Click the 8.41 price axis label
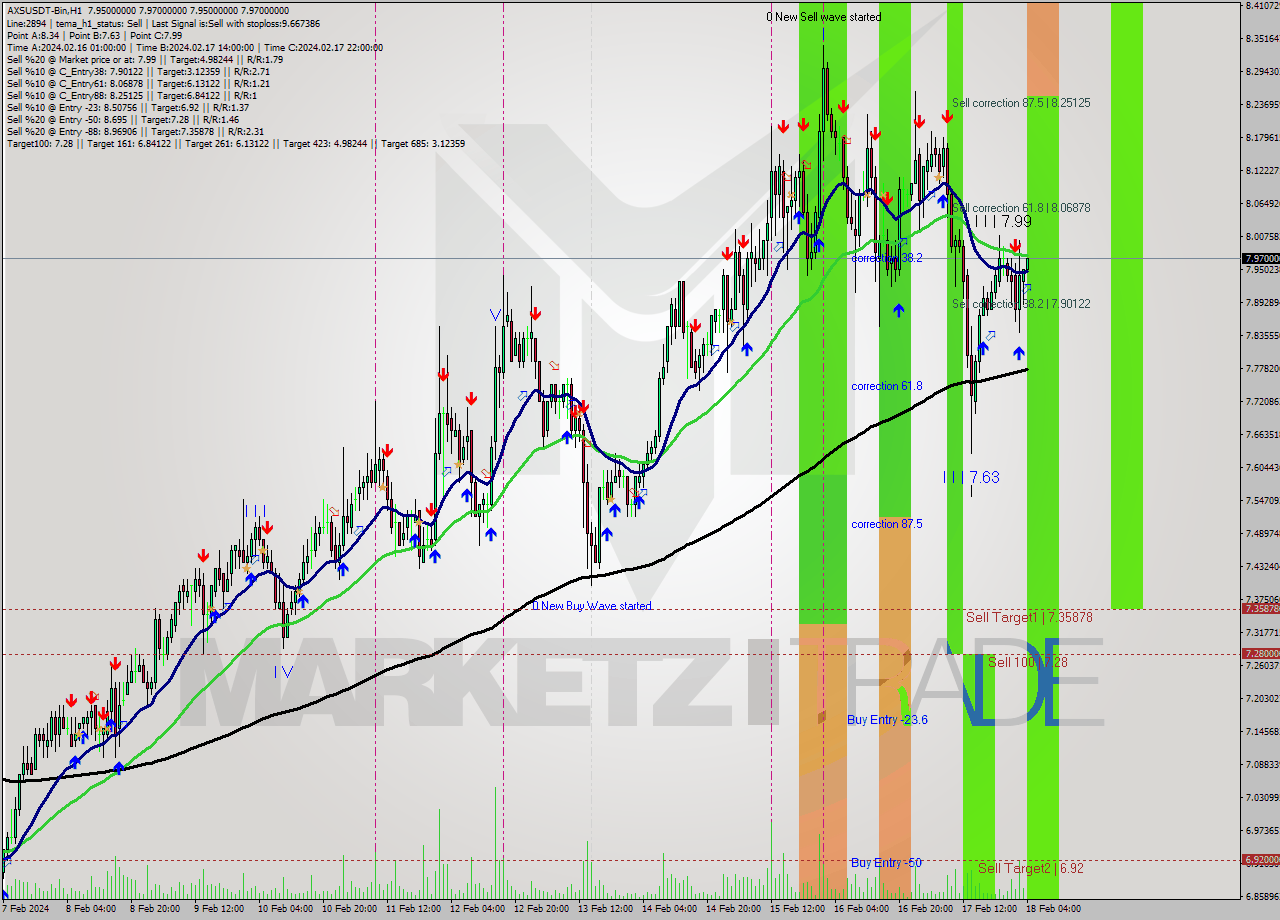 coord(1262,6)
